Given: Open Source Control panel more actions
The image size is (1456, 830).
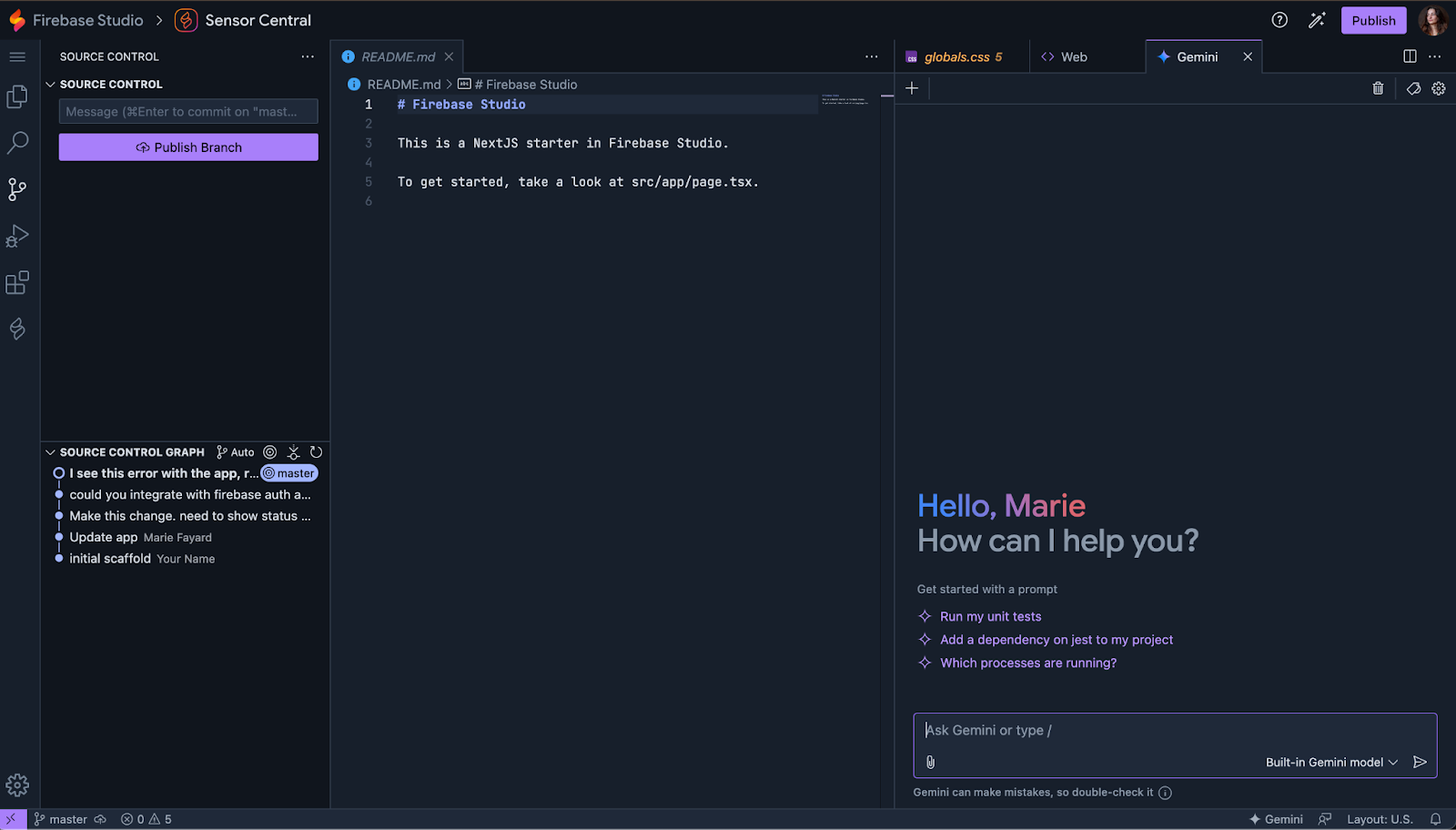Looking at the screenshot, I should point(308,56).
